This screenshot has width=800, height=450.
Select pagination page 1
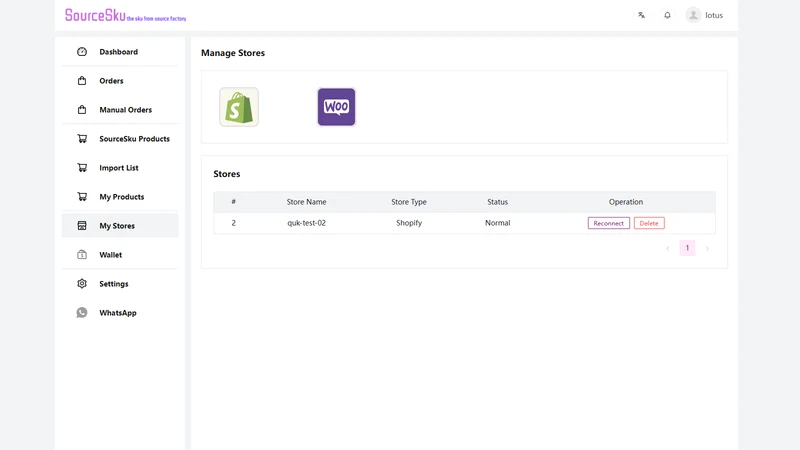coord(687,248)
